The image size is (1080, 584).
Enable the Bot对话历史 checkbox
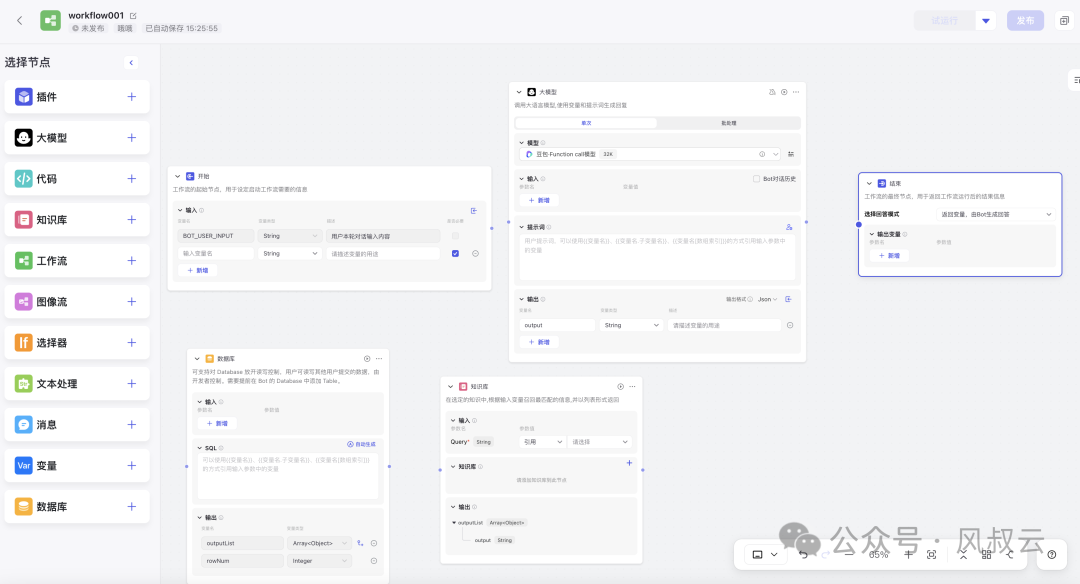756,179
